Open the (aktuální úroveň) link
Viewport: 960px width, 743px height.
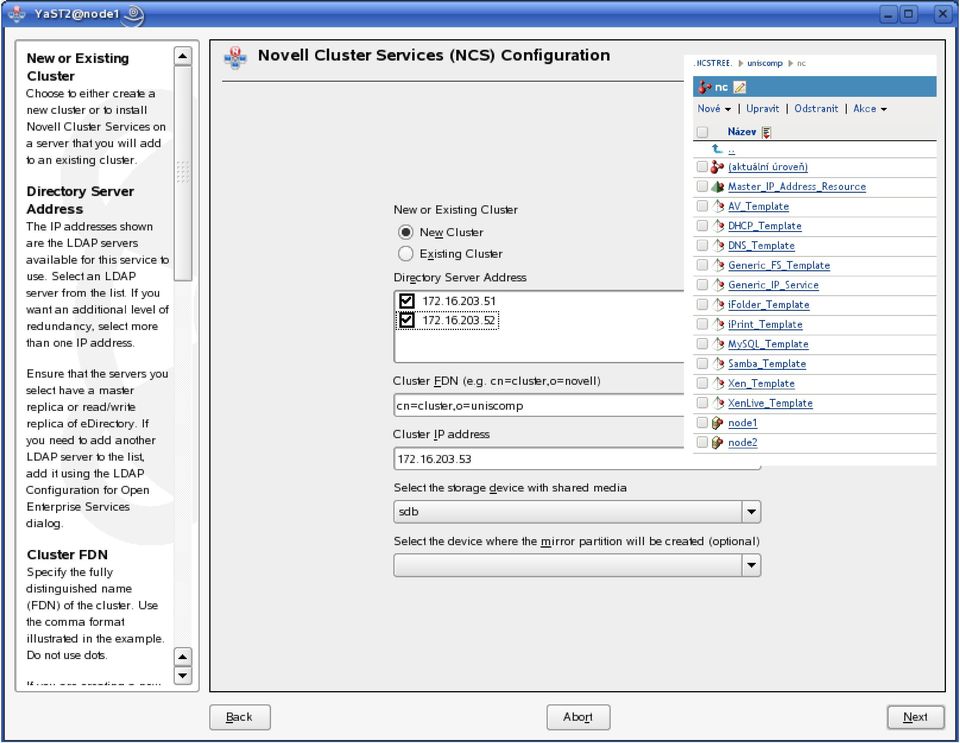tap(768, 167)
